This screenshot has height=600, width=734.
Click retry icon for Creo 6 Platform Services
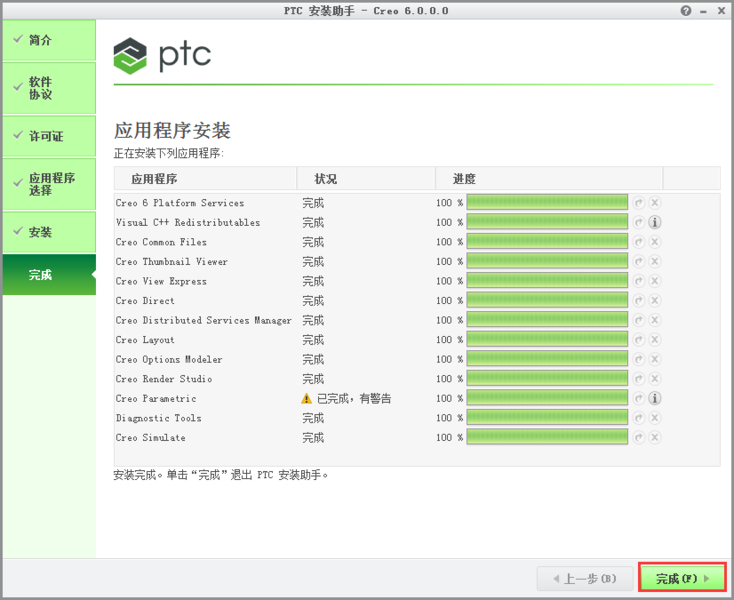639,203
